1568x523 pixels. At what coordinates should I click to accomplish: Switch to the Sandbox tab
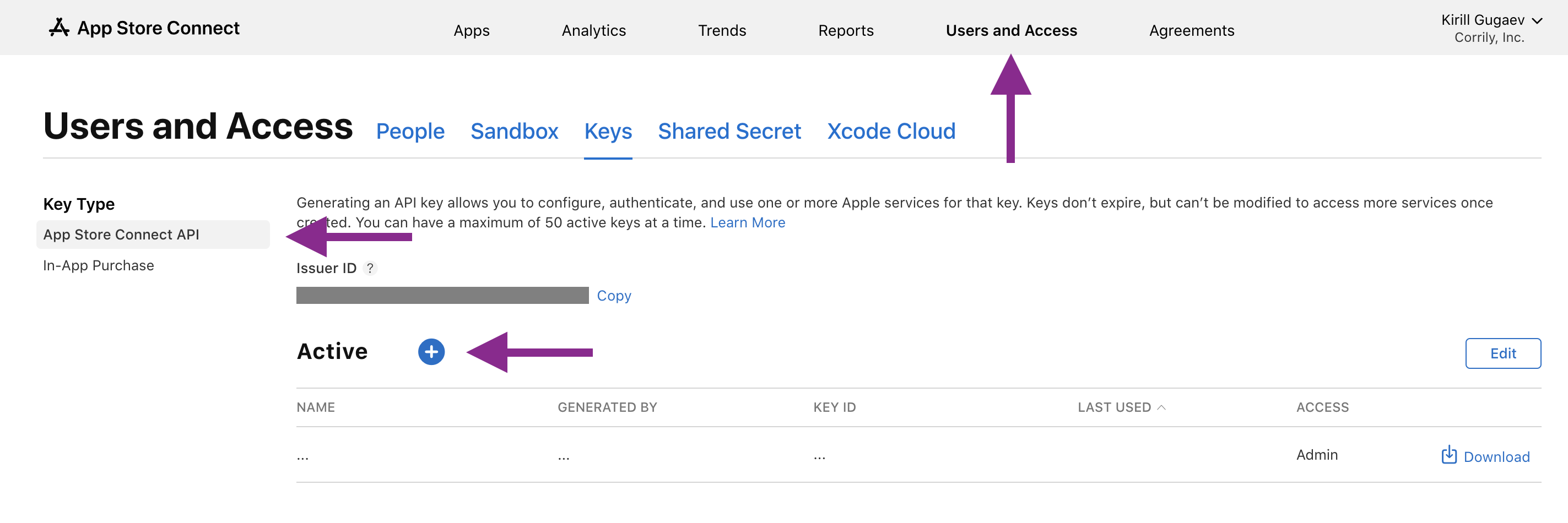(x=515, y=132)
